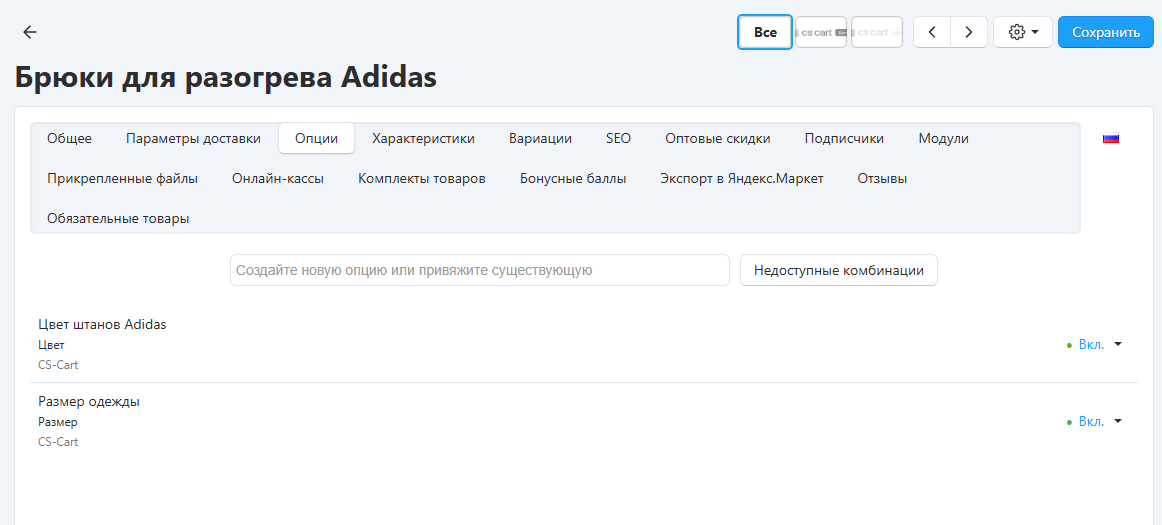Open the gear settings dropdown

coord(1023,32)
